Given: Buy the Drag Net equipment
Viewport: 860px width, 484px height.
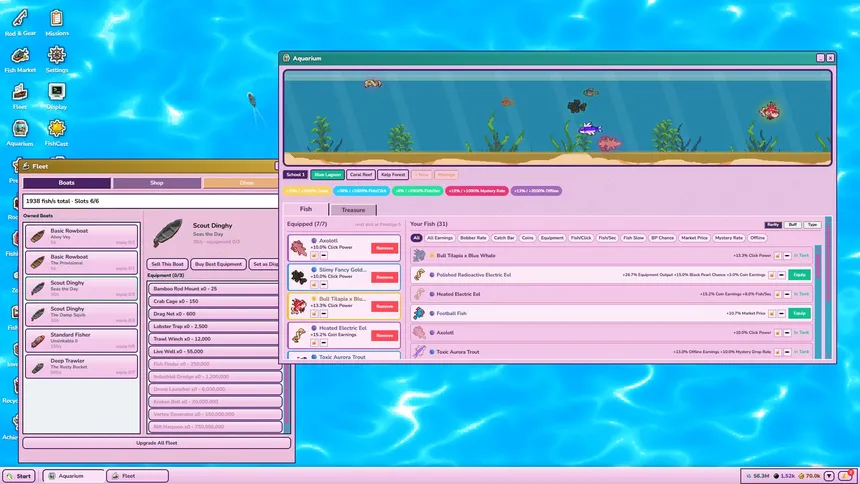Looking at the screenshot, I should click(215, 314).
